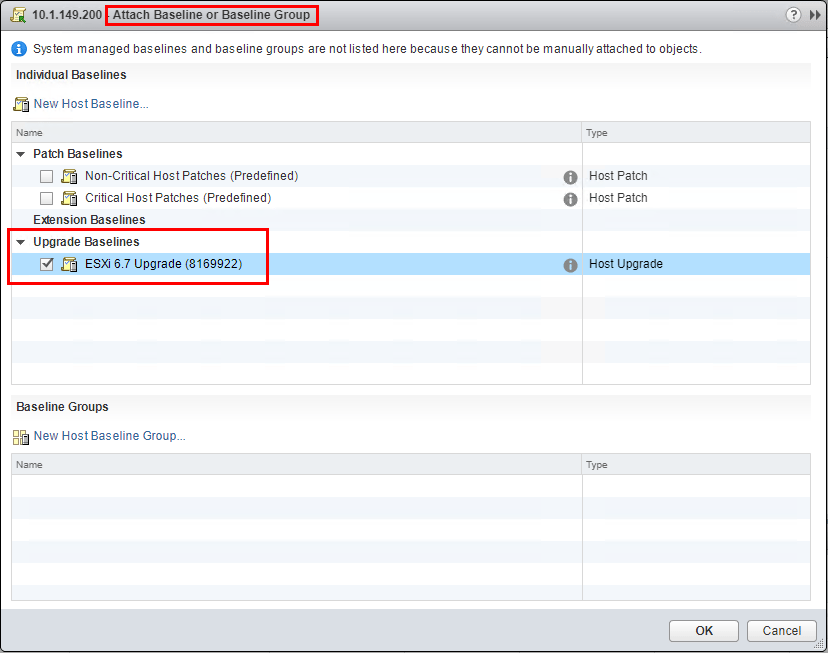Click the ESXi 6.7 Upgrade baseline icon
828x653 pixels.
[69, 264]
